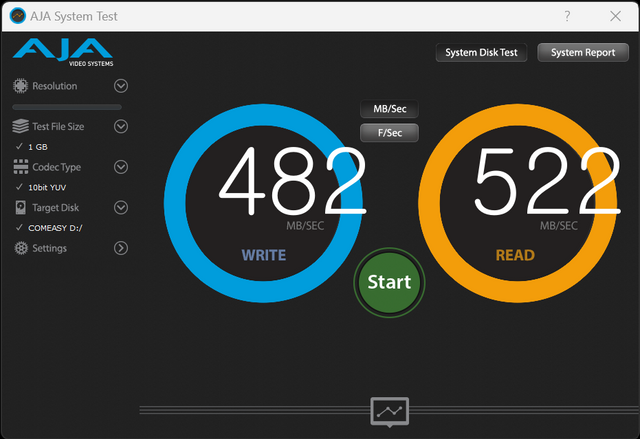Click the Settings gear icon
The image size is (640, 439).
(21, 248)
